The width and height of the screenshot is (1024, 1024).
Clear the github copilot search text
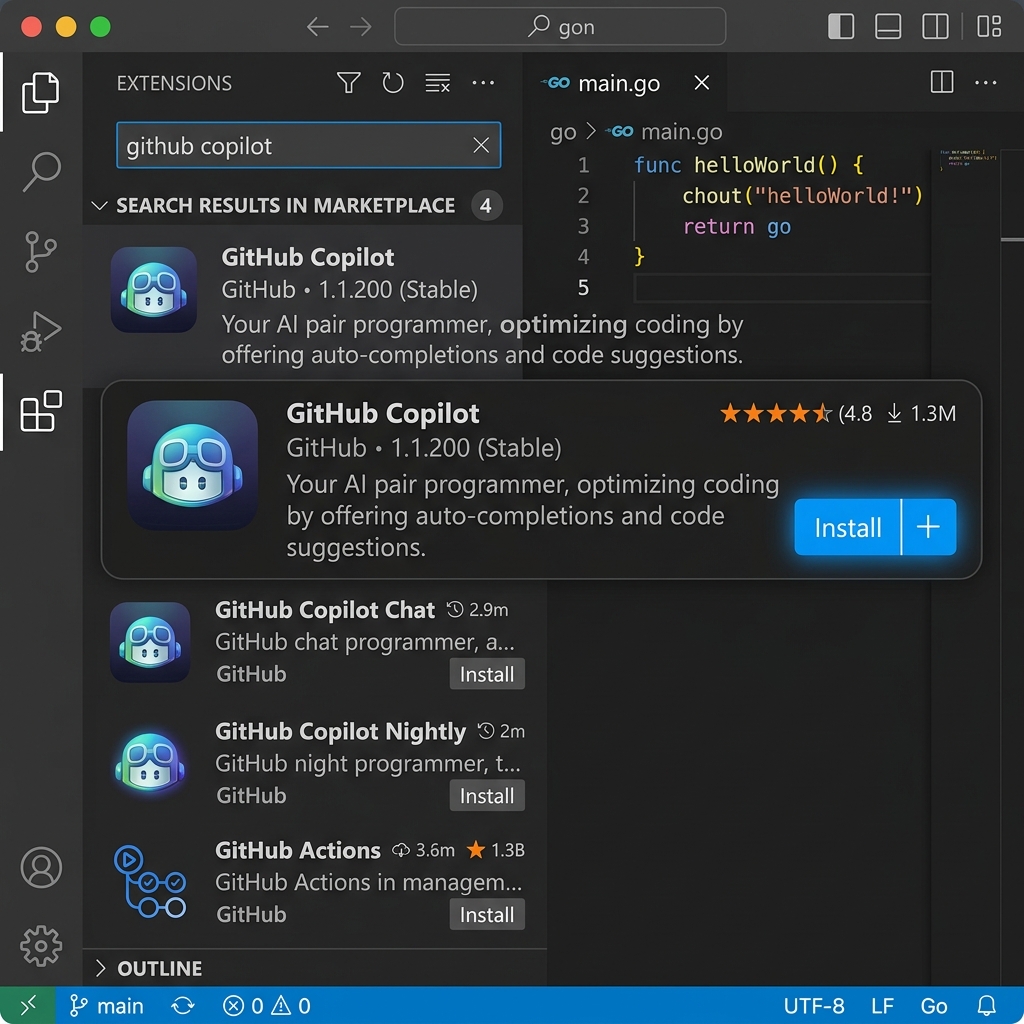point(481,145)
